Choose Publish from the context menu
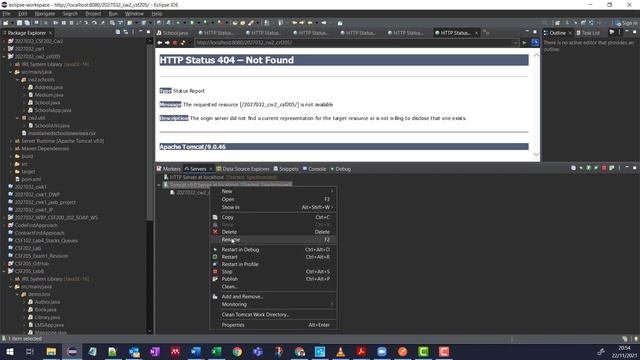 pyautogui.click(x=273, y=279)
